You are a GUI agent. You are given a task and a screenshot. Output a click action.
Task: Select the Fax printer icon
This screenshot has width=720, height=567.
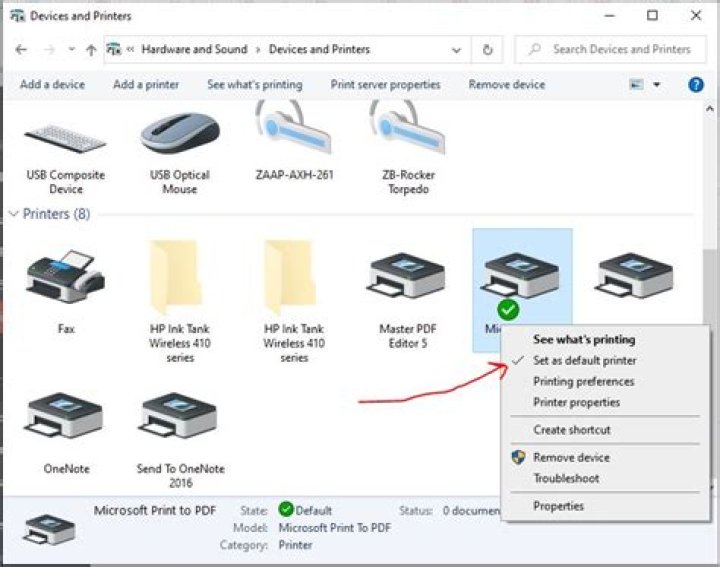coord(66,276)
